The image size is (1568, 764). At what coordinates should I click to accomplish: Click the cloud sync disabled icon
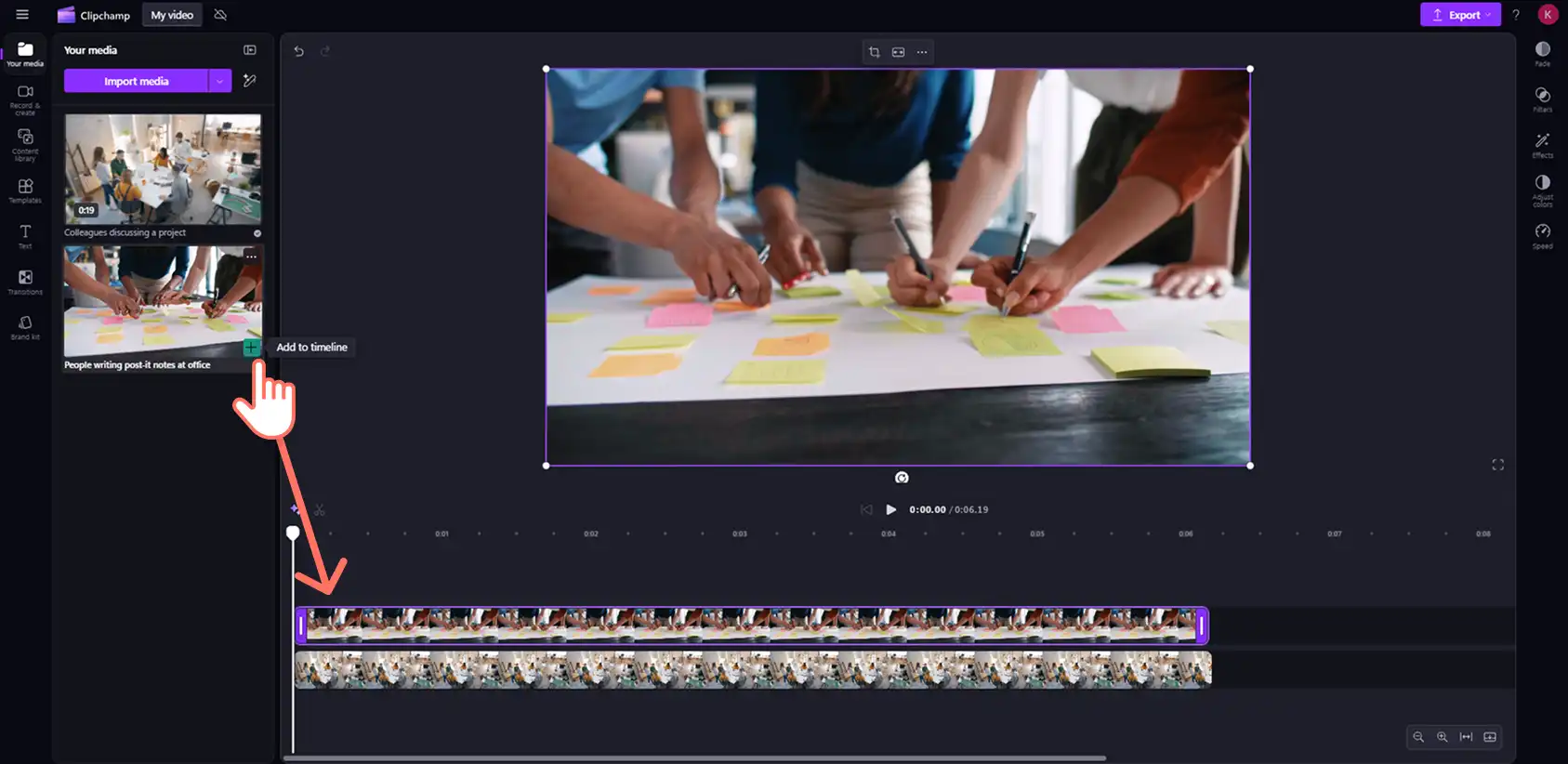click(220, 15)
